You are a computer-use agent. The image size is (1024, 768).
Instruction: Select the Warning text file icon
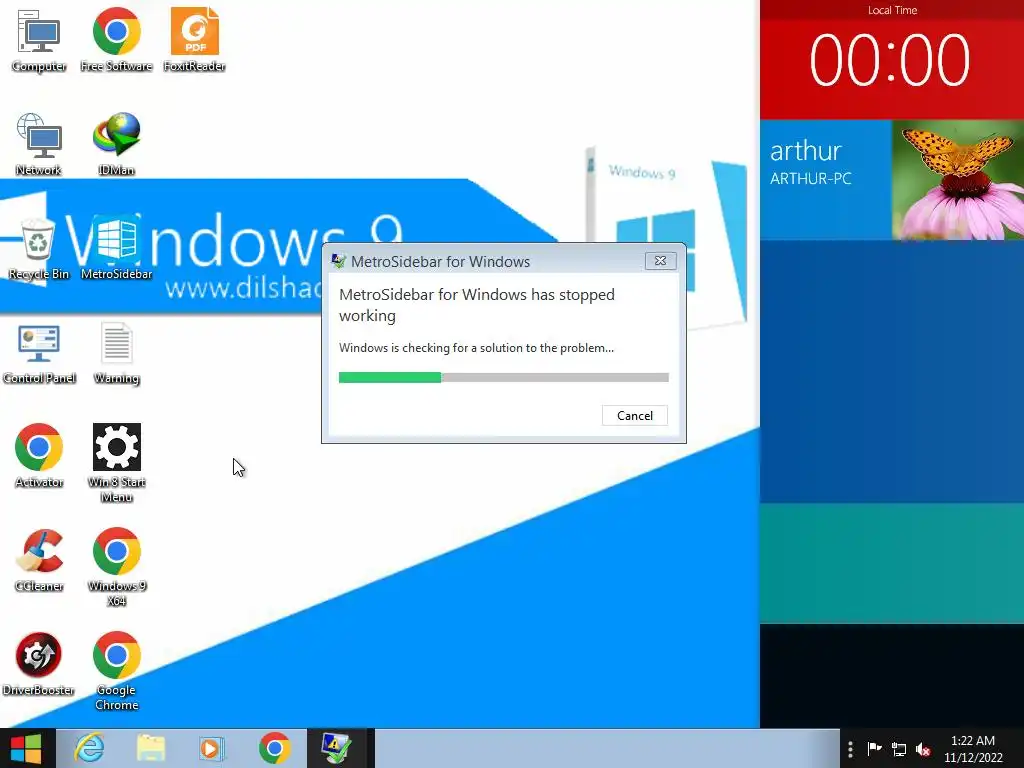click(116, 353)
